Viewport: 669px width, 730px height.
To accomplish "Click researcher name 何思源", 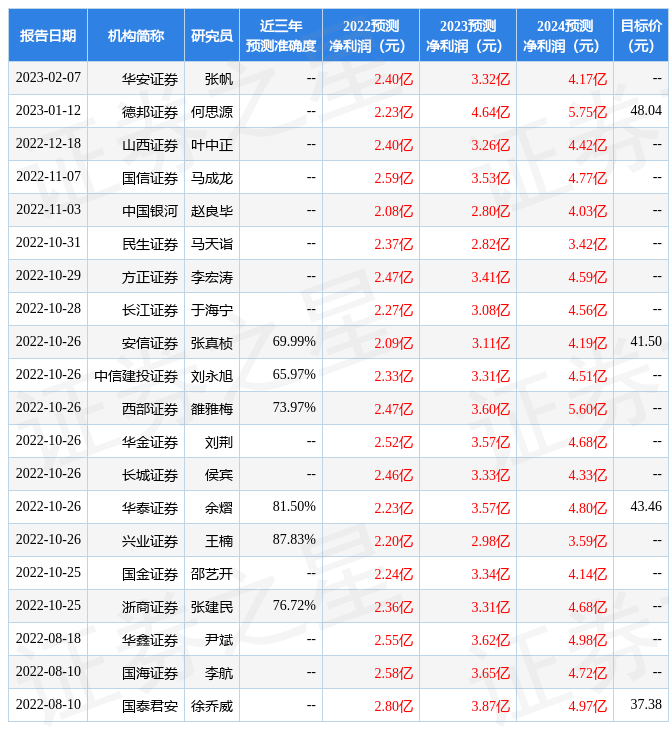I will pos(212,112).
